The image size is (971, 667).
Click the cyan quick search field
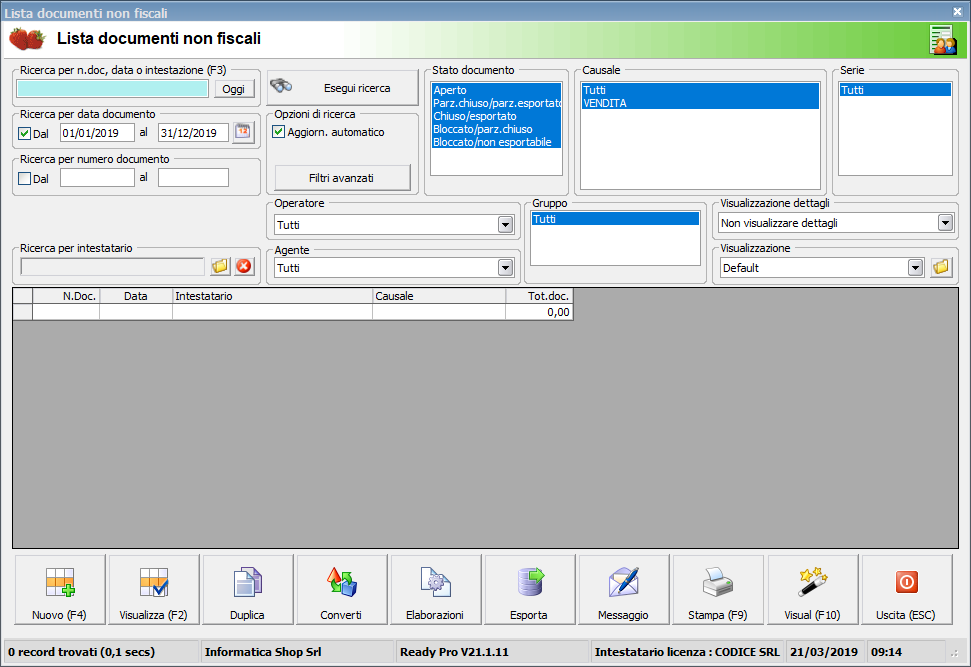coord(113,89)
